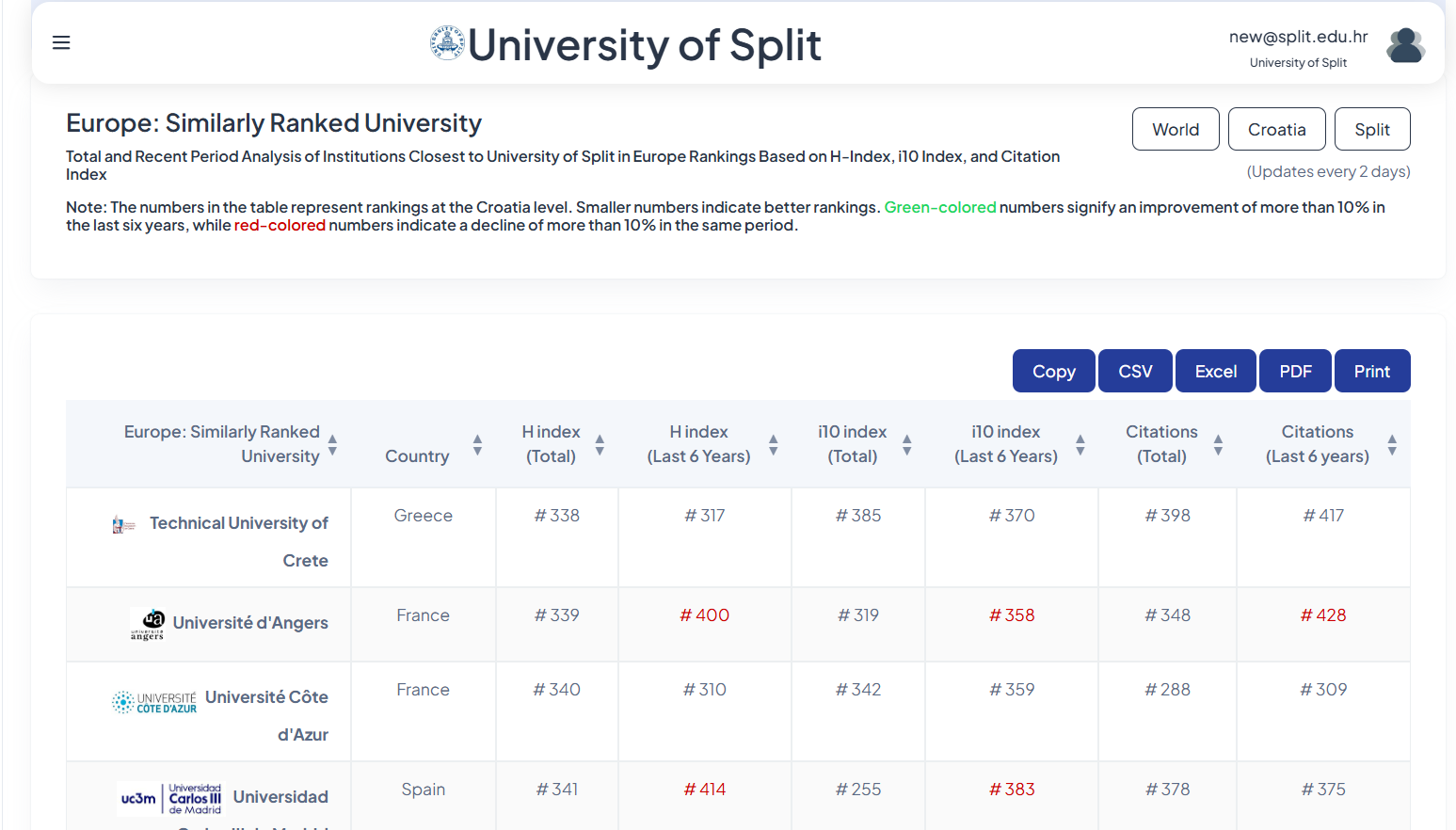
Task: Click red # 400 H index value
Action: coord(705,615)
